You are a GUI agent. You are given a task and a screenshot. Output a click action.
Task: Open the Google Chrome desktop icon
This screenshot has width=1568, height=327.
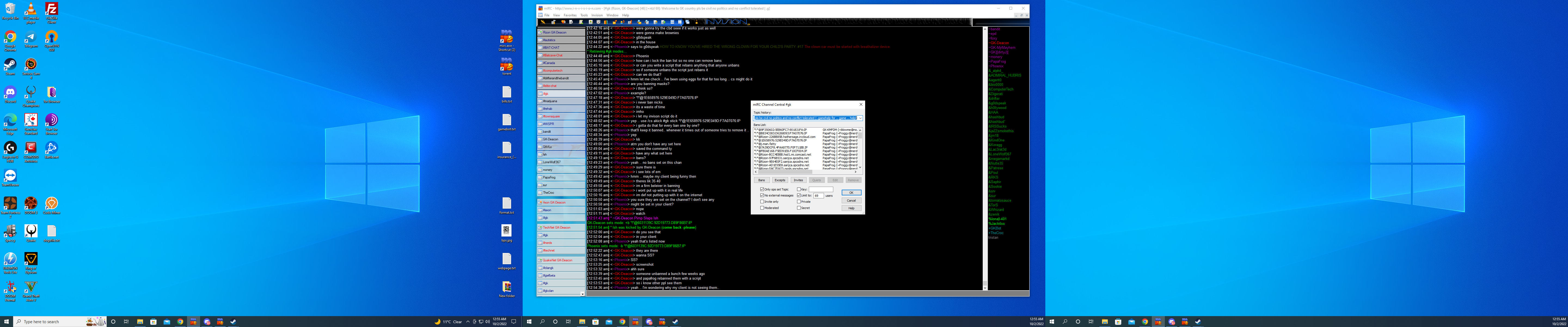(x=10, y=41)
